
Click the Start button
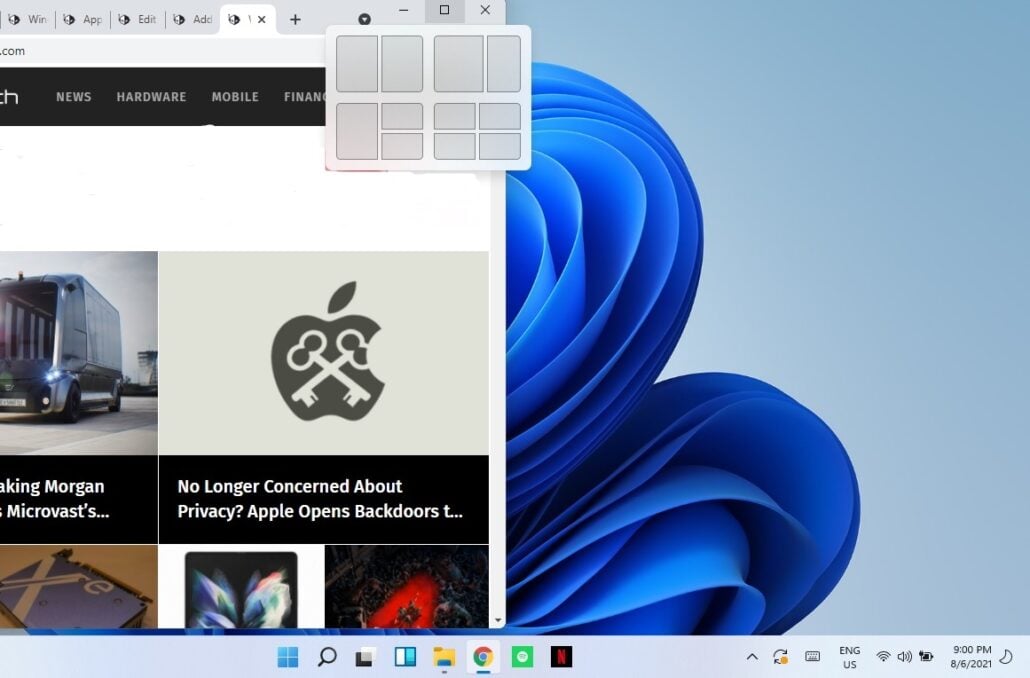pyautogui.click(x=287, y=657)
